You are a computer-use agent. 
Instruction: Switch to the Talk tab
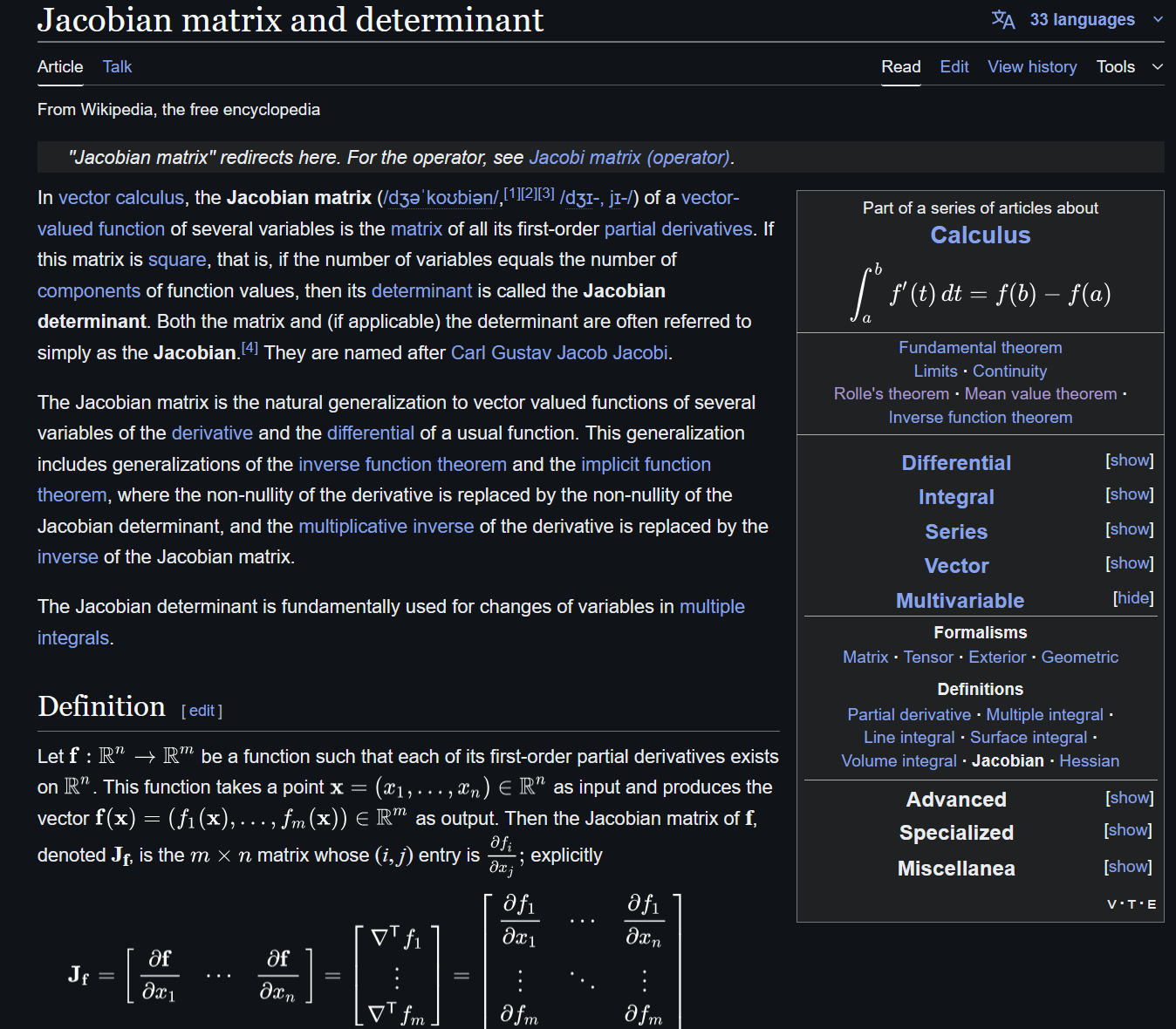click(117, 66)
